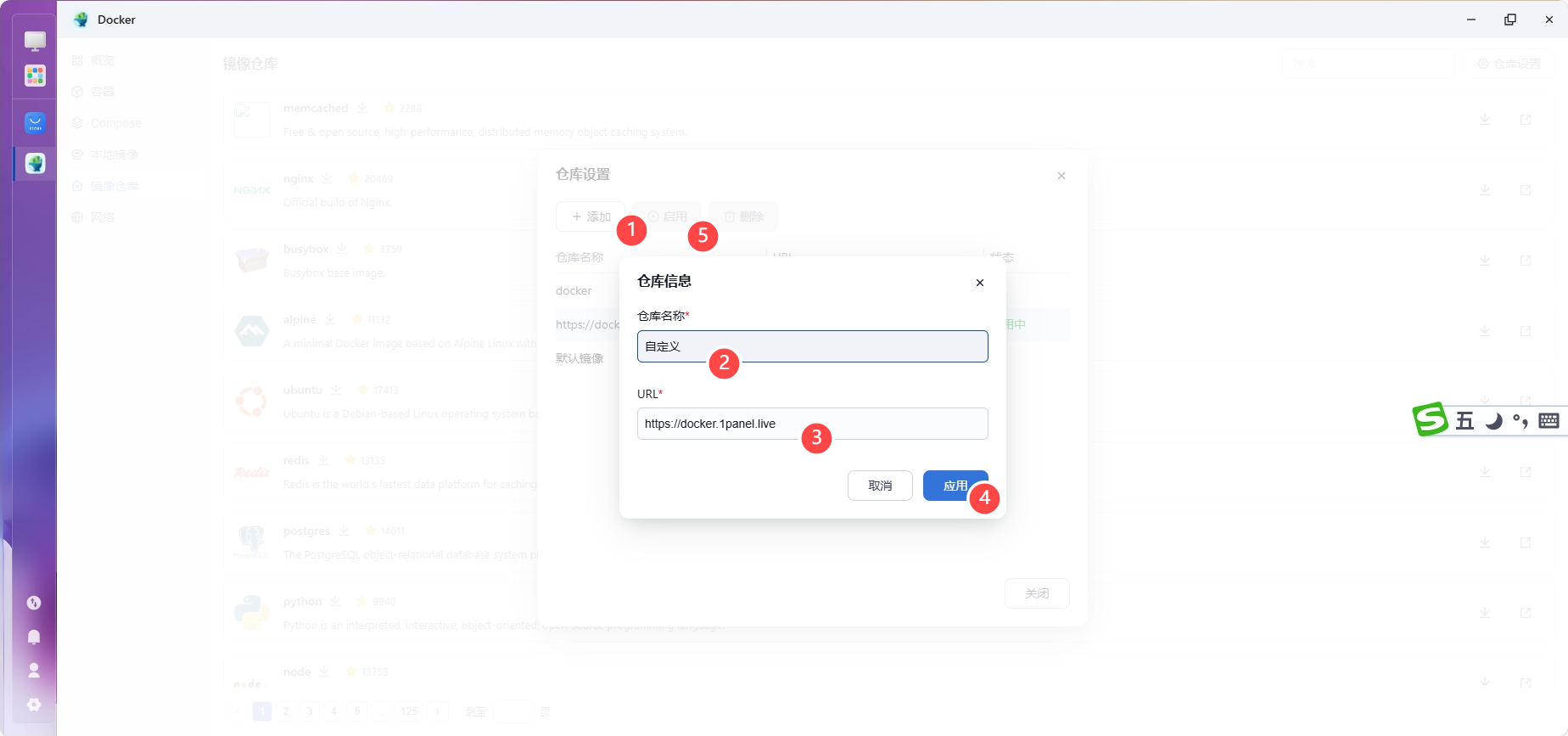
Task: Open 概览 in the Docker sidebar
Action: (x=103, y=60)
